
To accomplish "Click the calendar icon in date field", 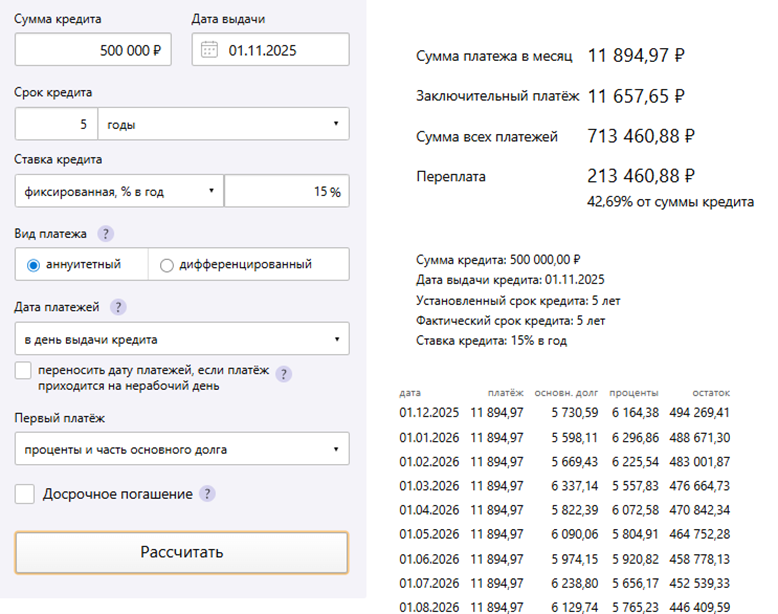I will [209, 49].
